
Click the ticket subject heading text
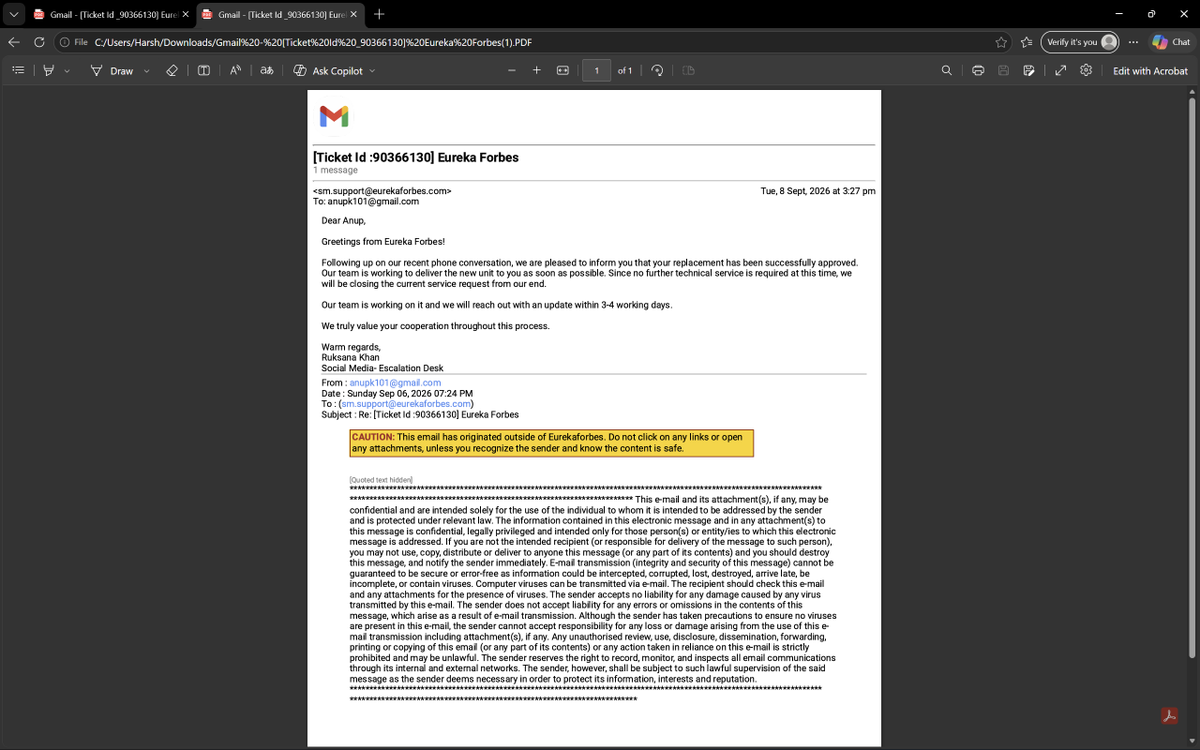coord(416,157)
